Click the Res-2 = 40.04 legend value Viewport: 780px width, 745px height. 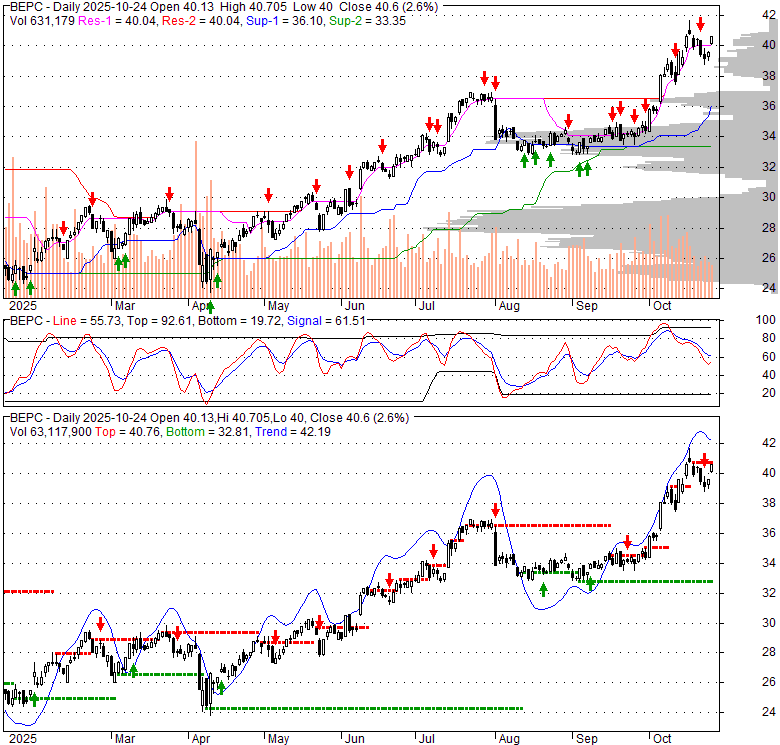tap(200, 21)
